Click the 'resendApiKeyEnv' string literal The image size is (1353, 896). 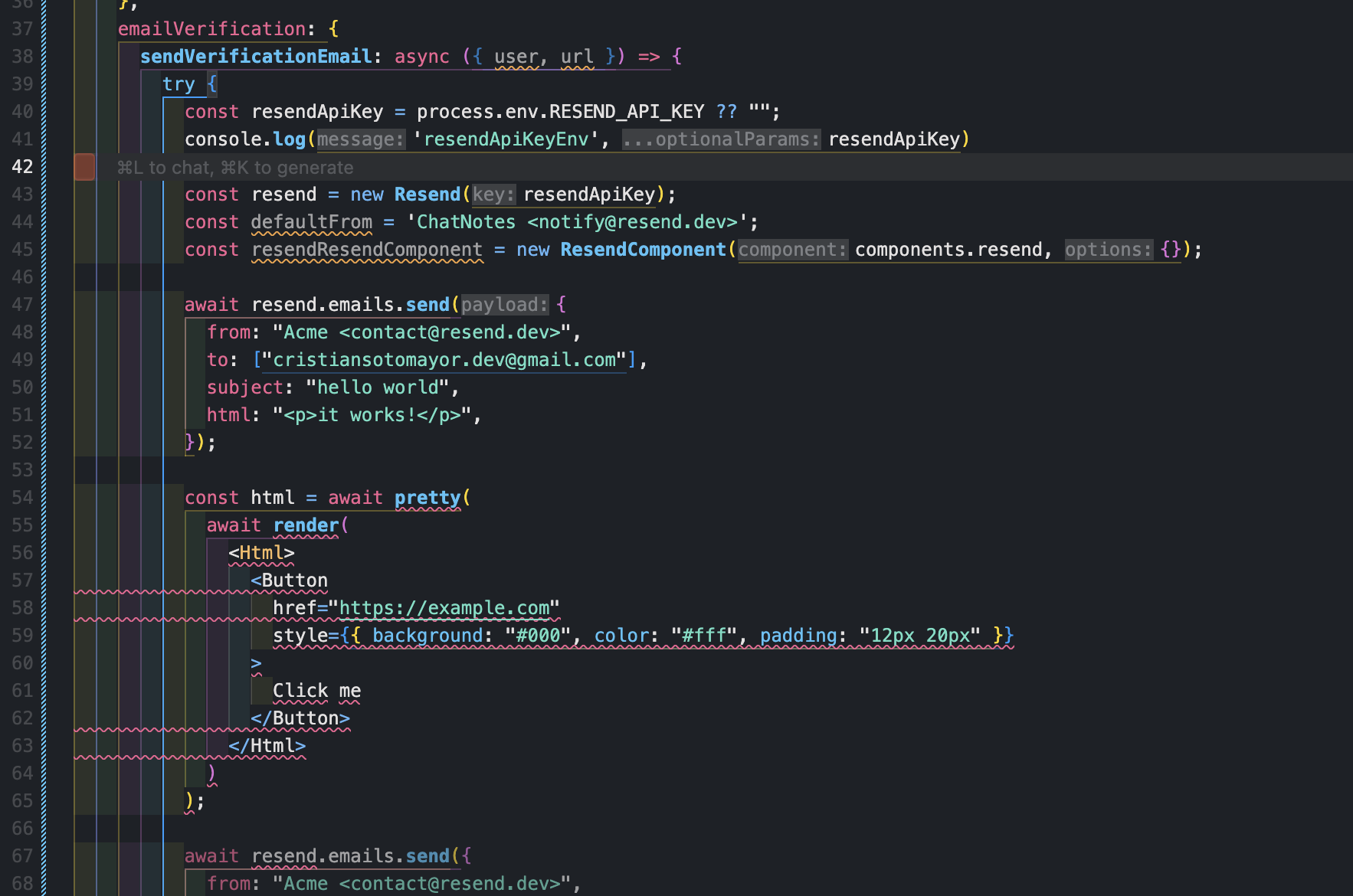tap(506, 139)
